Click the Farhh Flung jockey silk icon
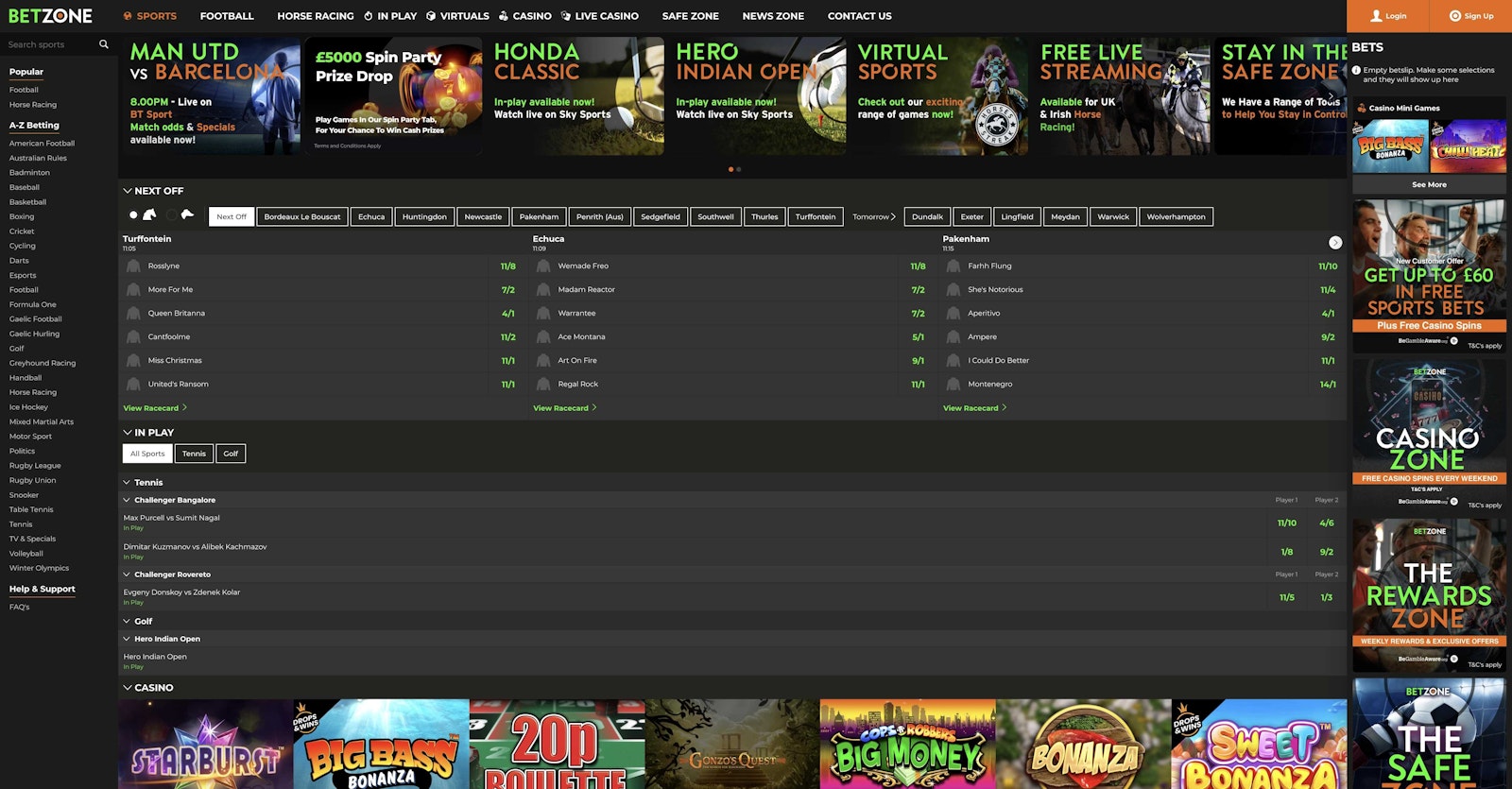 [x=954, y=266]
